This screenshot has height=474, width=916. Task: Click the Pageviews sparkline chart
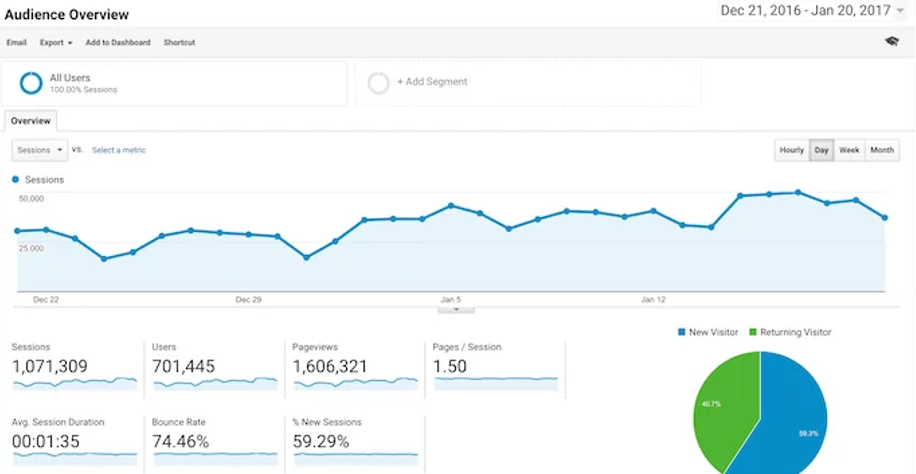click(355, 382)
